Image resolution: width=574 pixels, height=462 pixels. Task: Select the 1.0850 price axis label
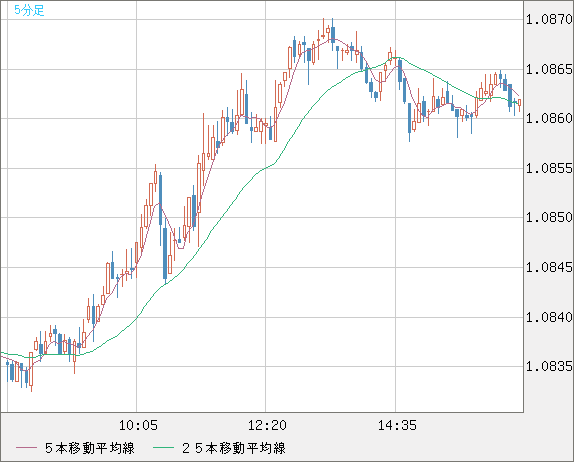tap(549, 217)
